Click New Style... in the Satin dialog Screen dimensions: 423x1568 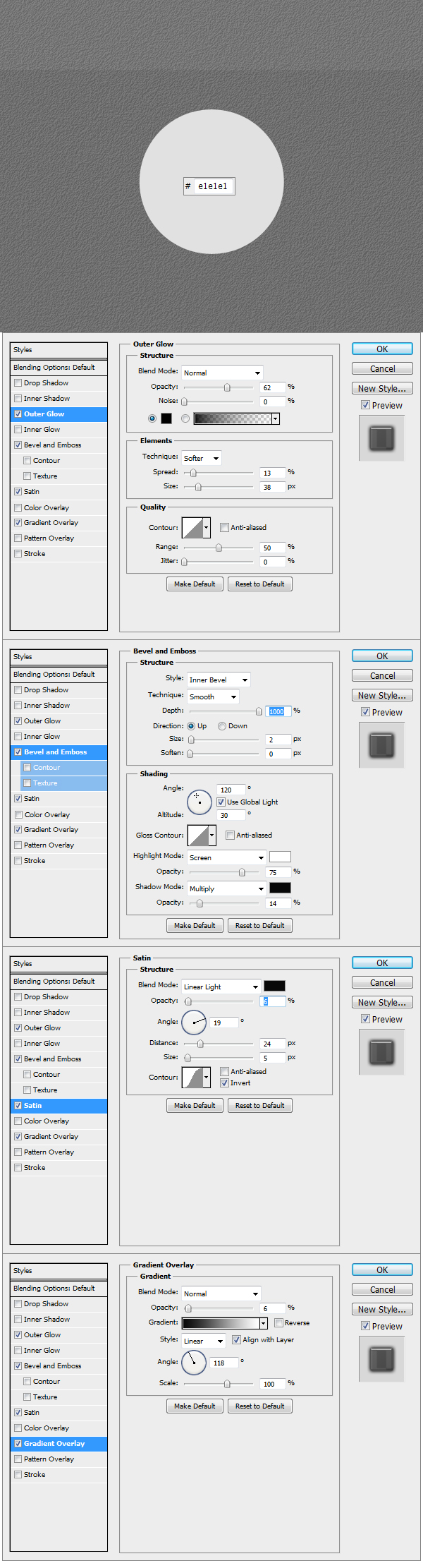pyautogui.click(x=382, y=1002)
